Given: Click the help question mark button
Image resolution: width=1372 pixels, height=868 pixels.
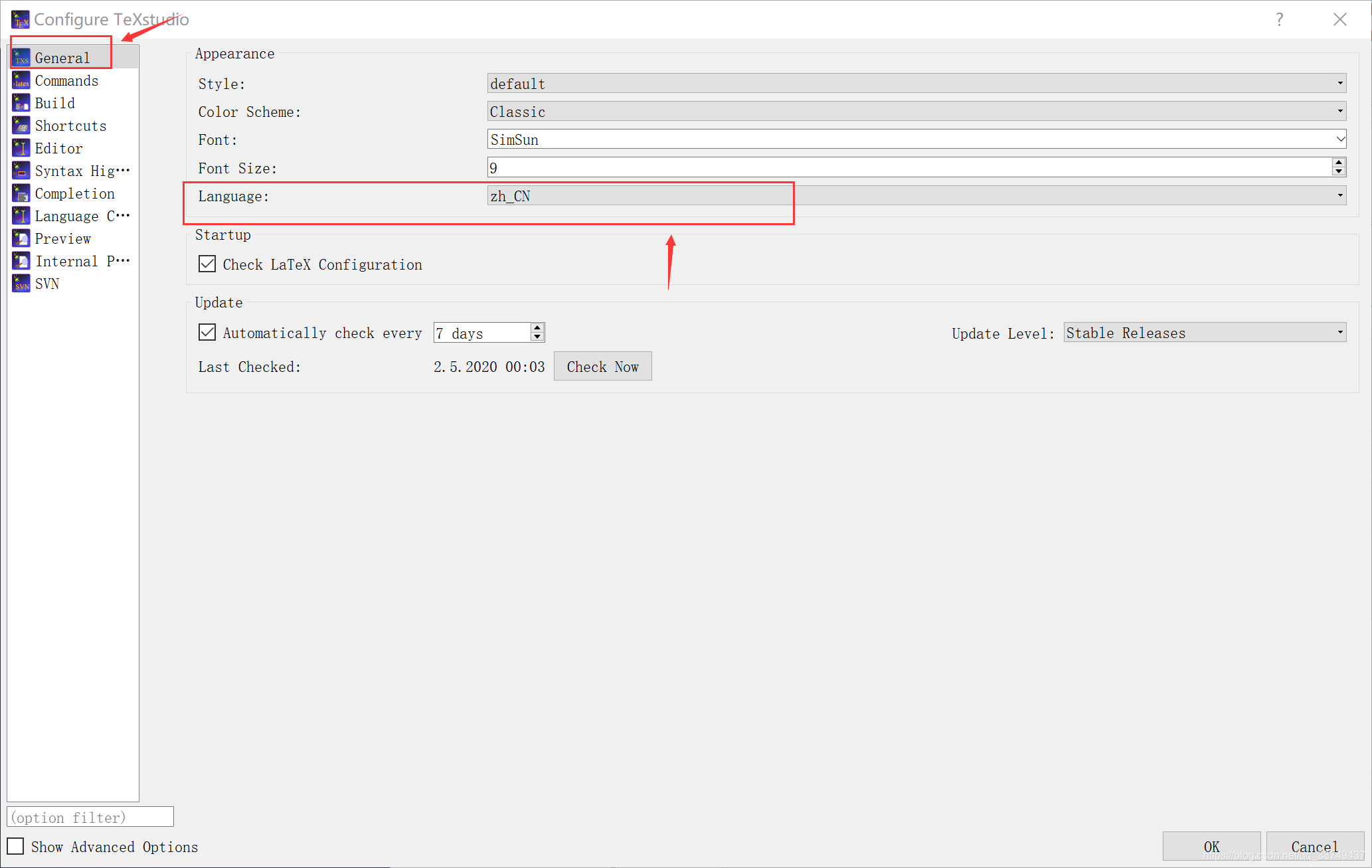Looking at the screenshot, I should pyautogui.click(x=1279, y=20).
